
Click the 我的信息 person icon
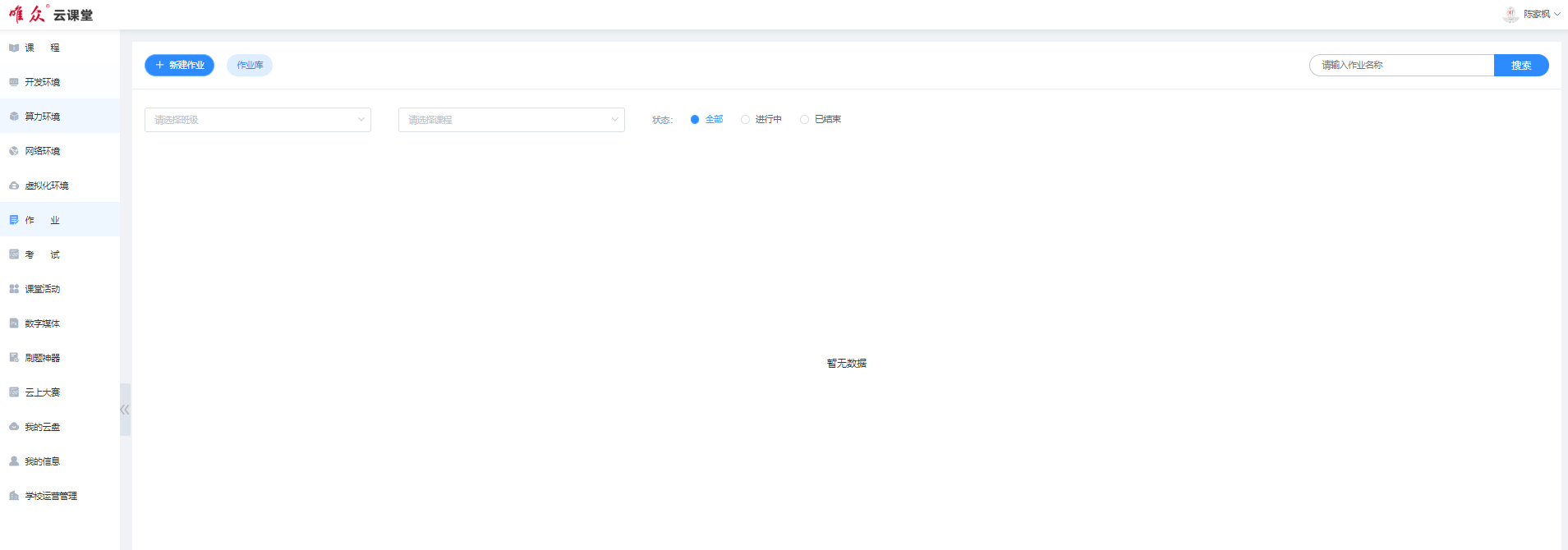(x=14, y=461)
